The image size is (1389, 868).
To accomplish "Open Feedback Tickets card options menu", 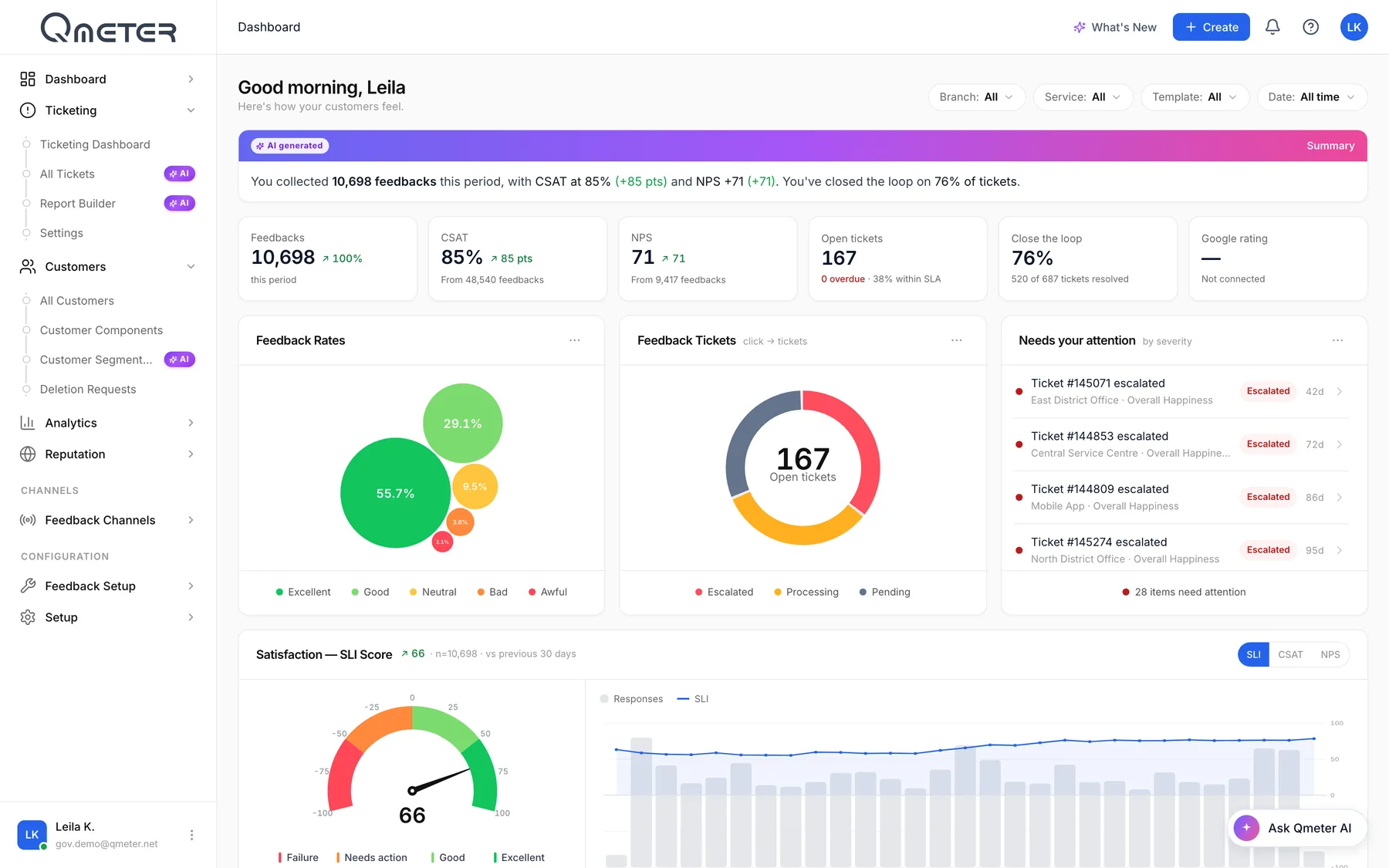I will [x=957, y=340].
